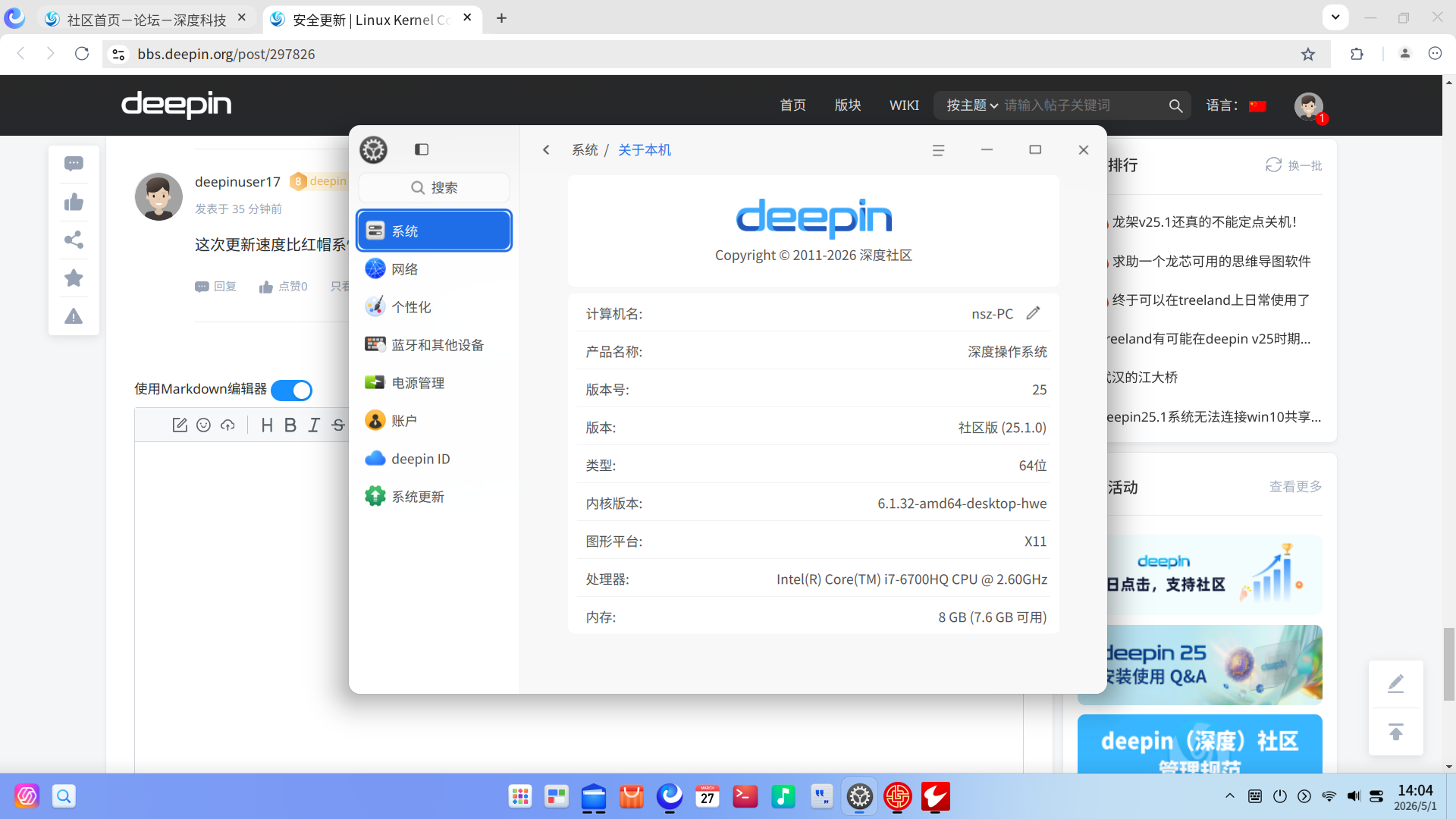Image resolution: width=1456 pixels, height=819 pixels.
Task: Open the terminal from the dock
Action: click(745, 796)
